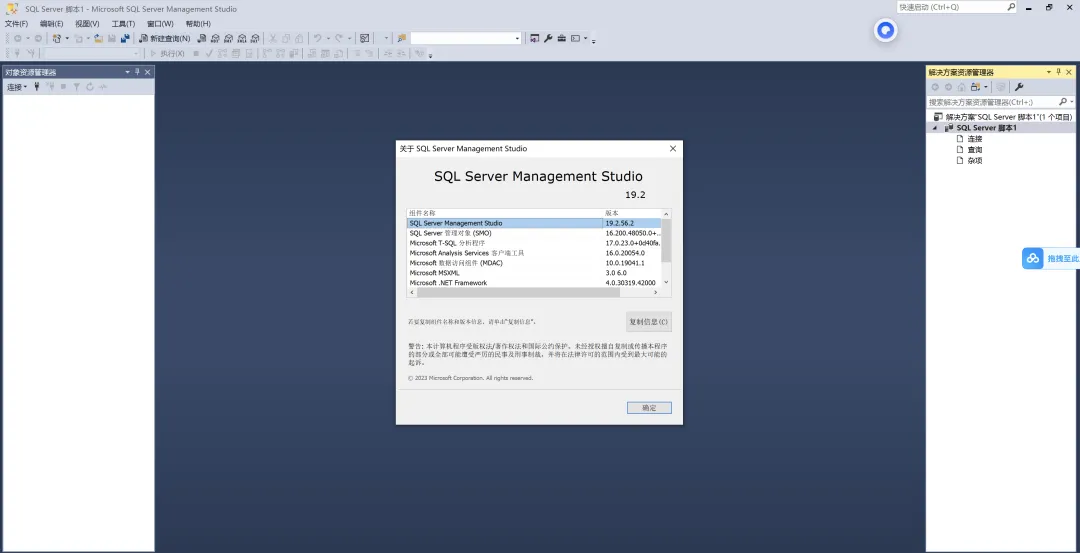1080x553 pixels.
Task: Click the Undo arrow icon
Action: pyautogui.click(x=318, y=39)
